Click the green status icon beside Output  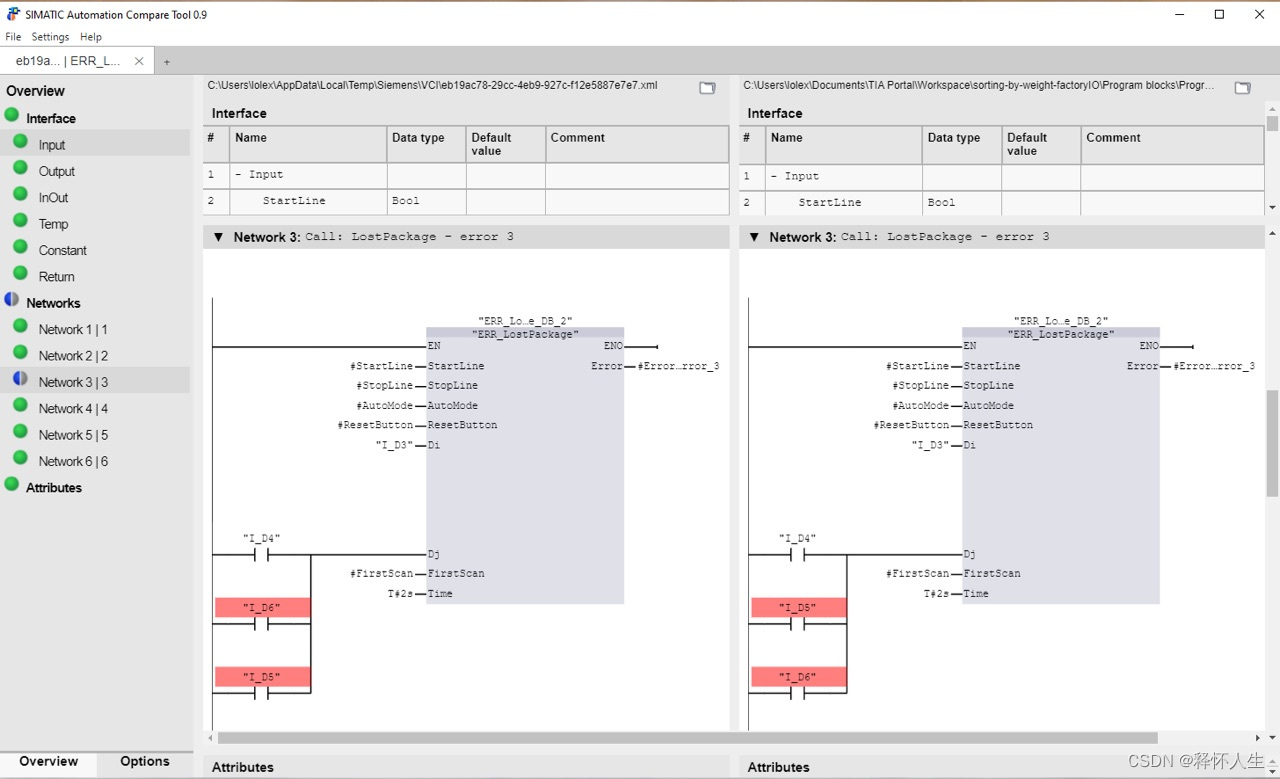pos(20,167)
